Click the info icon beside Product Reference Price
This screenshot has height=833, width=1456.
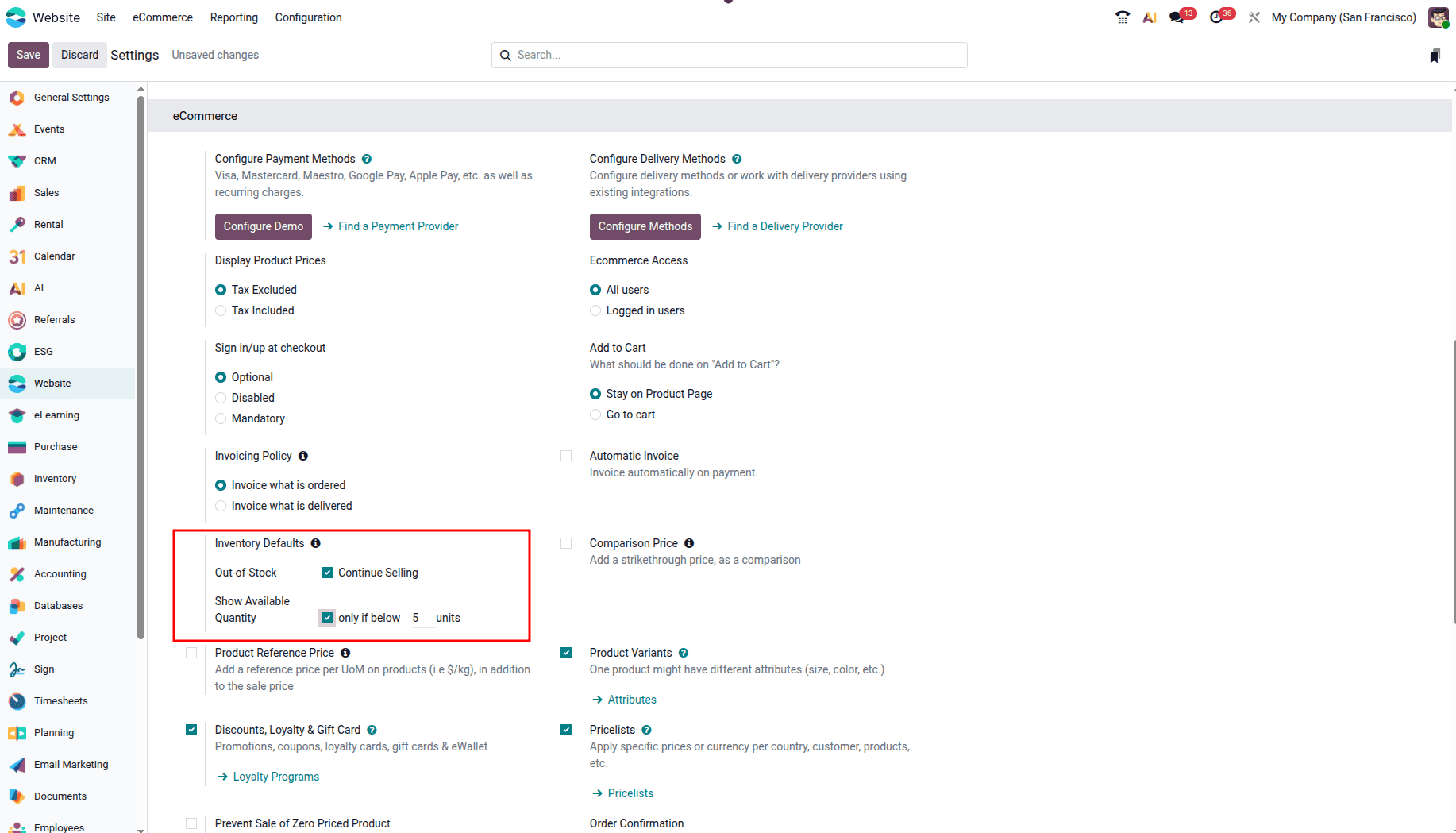pyautogui.click(x=345, y=653)
